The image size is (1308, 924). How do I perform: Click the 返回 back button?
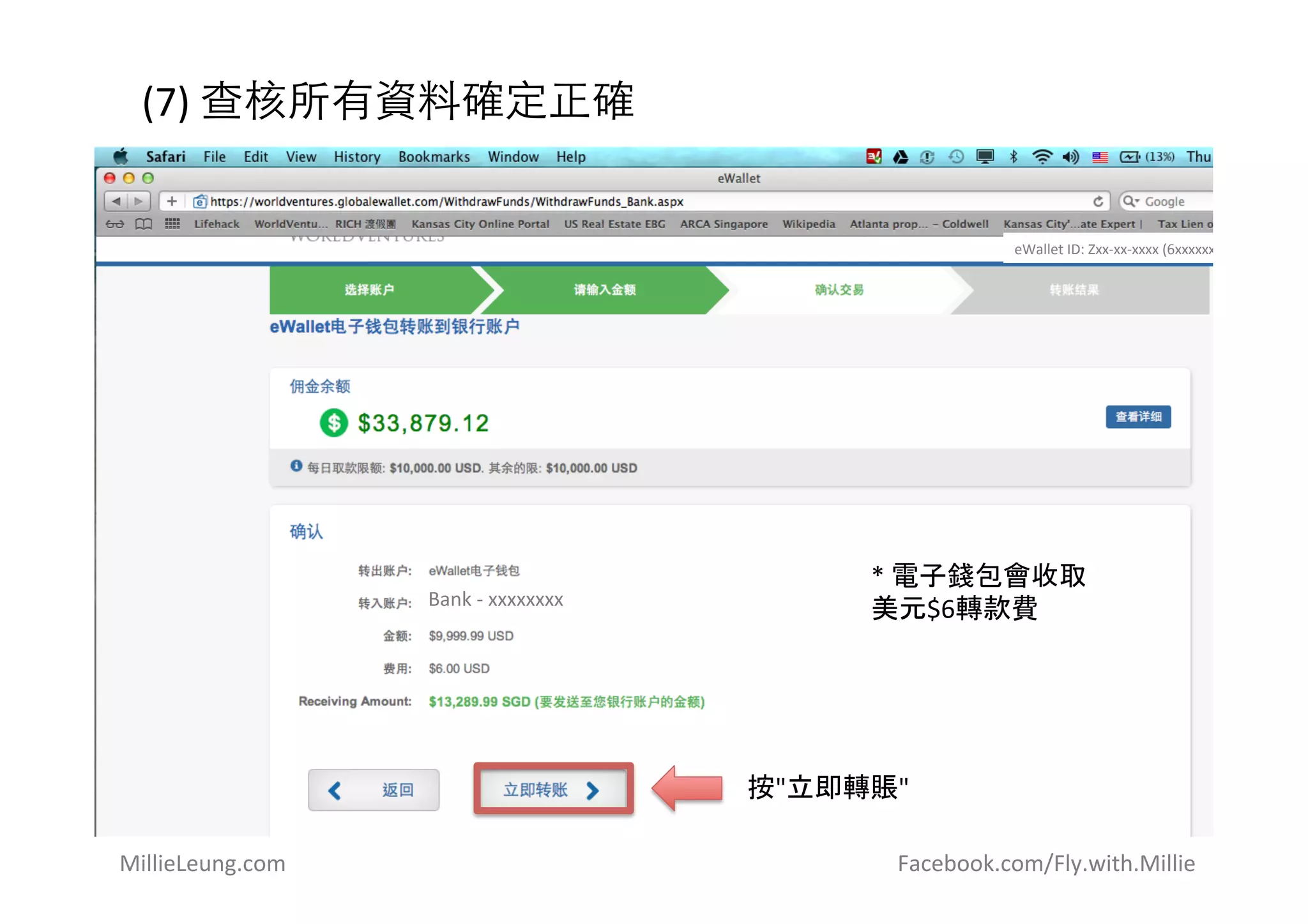click(374, 791)
